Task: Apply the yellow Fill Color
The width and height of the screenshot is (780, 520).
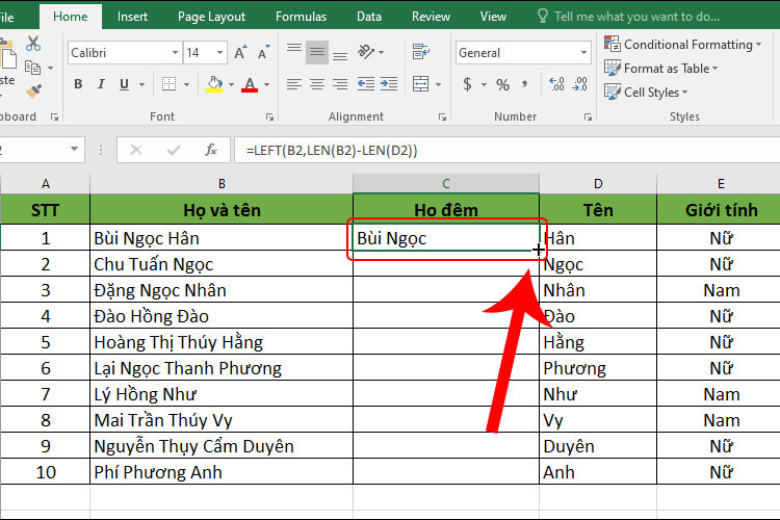Action: (x=214, y=85)
